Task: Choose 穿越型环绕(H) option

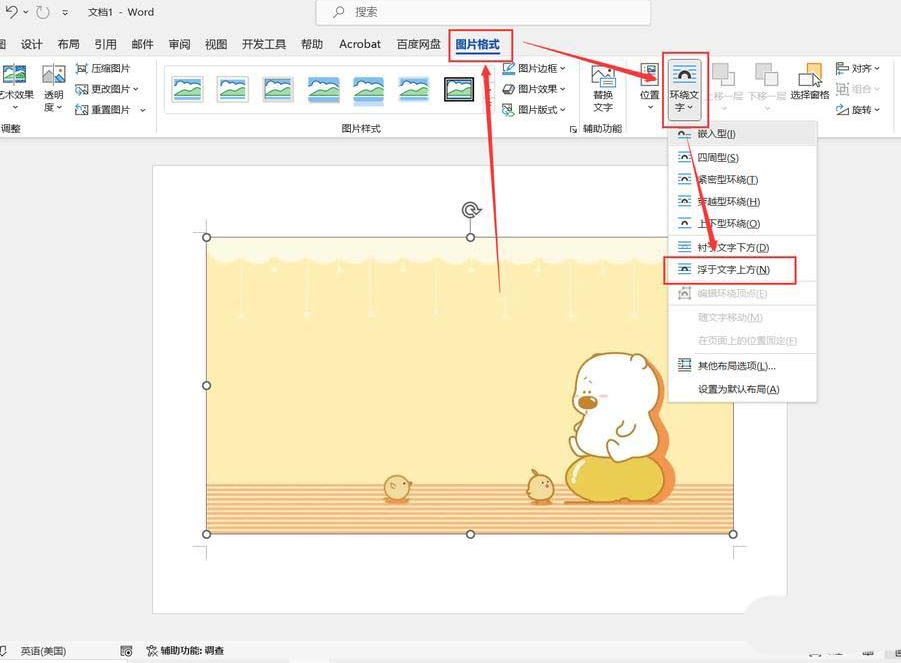Action: (742, 202)
